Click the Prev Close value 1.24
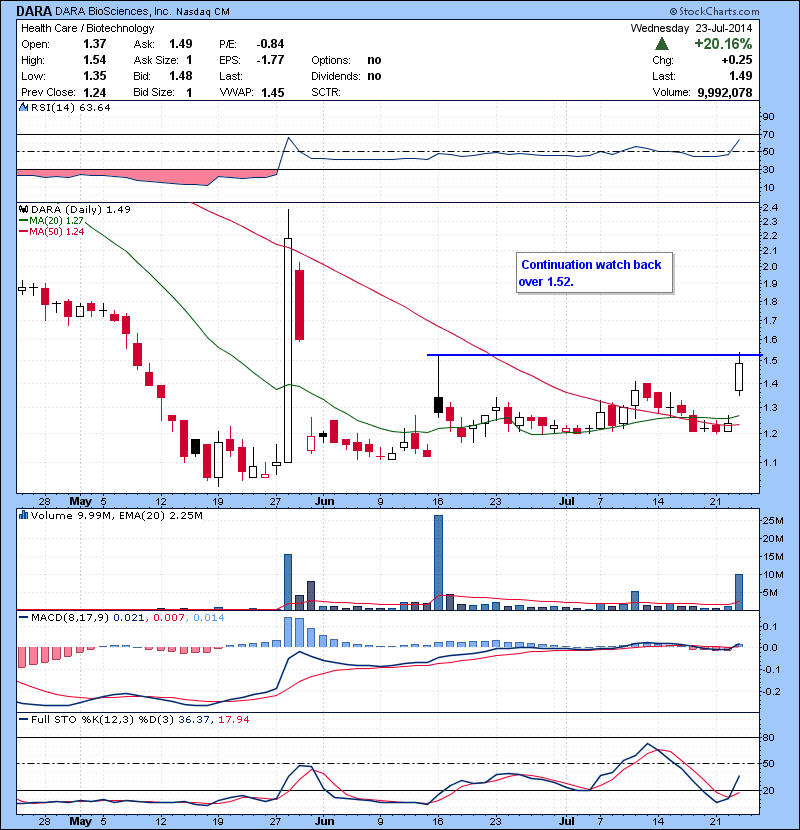The width and height of the screenshot is (800, 830). coord(95,92)
